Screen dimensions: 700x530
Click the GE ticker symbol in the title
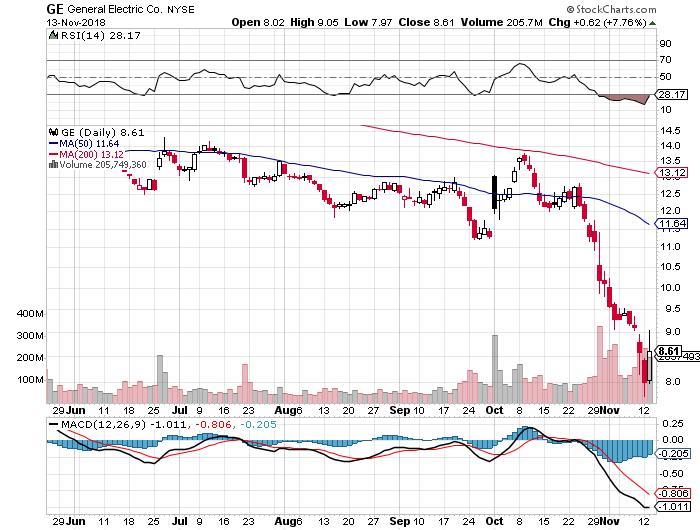(55, 9)
